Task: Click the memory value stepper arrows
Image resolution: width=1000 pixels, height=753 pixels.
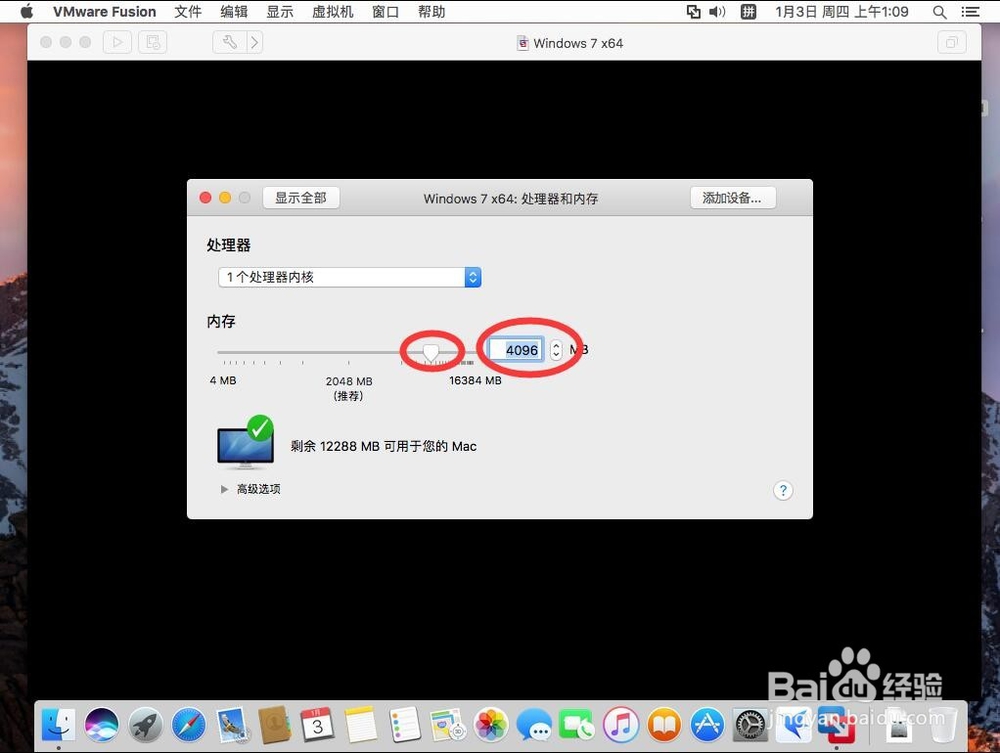Action: (x=556, y=349)
